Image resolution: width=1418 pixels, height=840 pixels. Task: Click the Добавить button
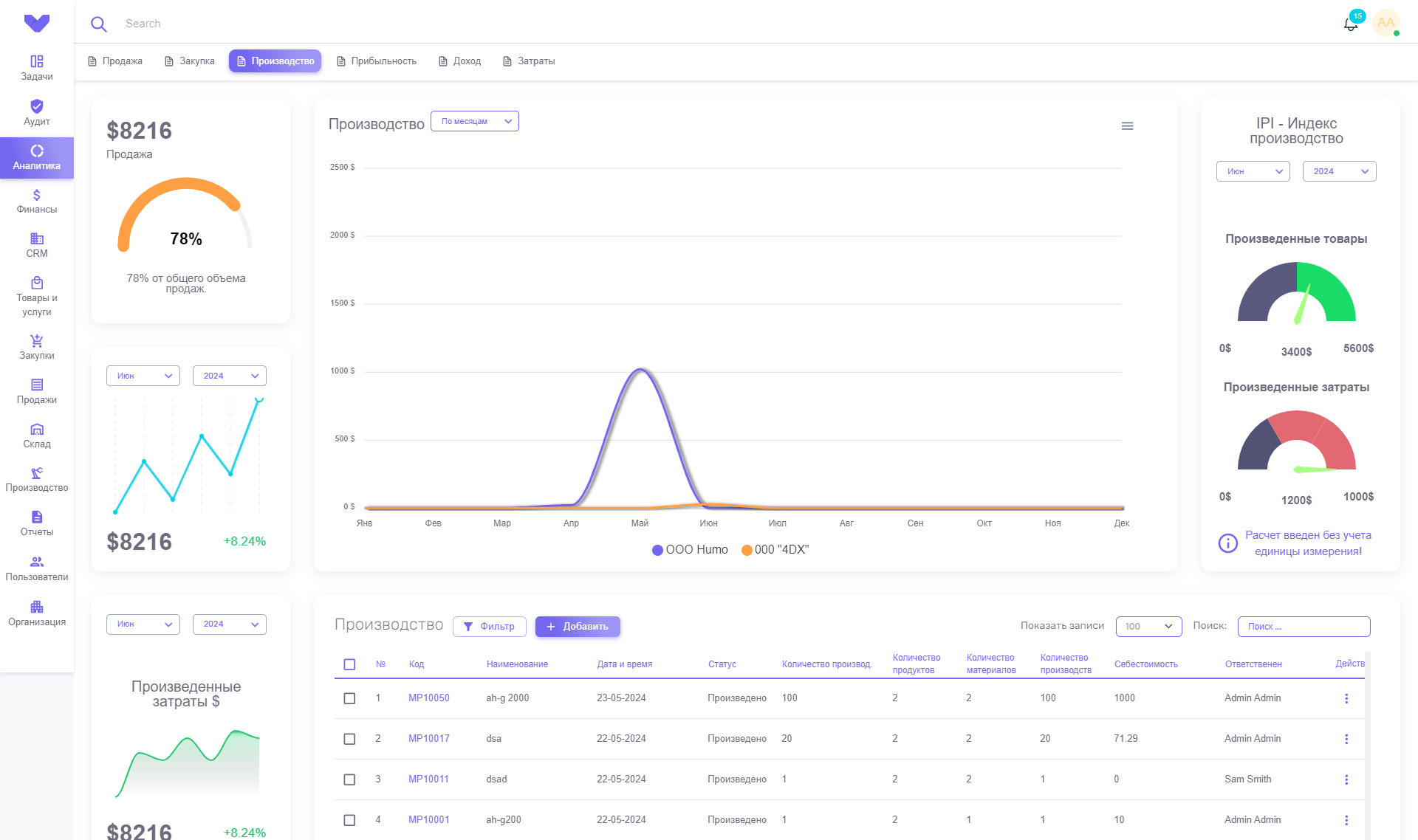578,627
